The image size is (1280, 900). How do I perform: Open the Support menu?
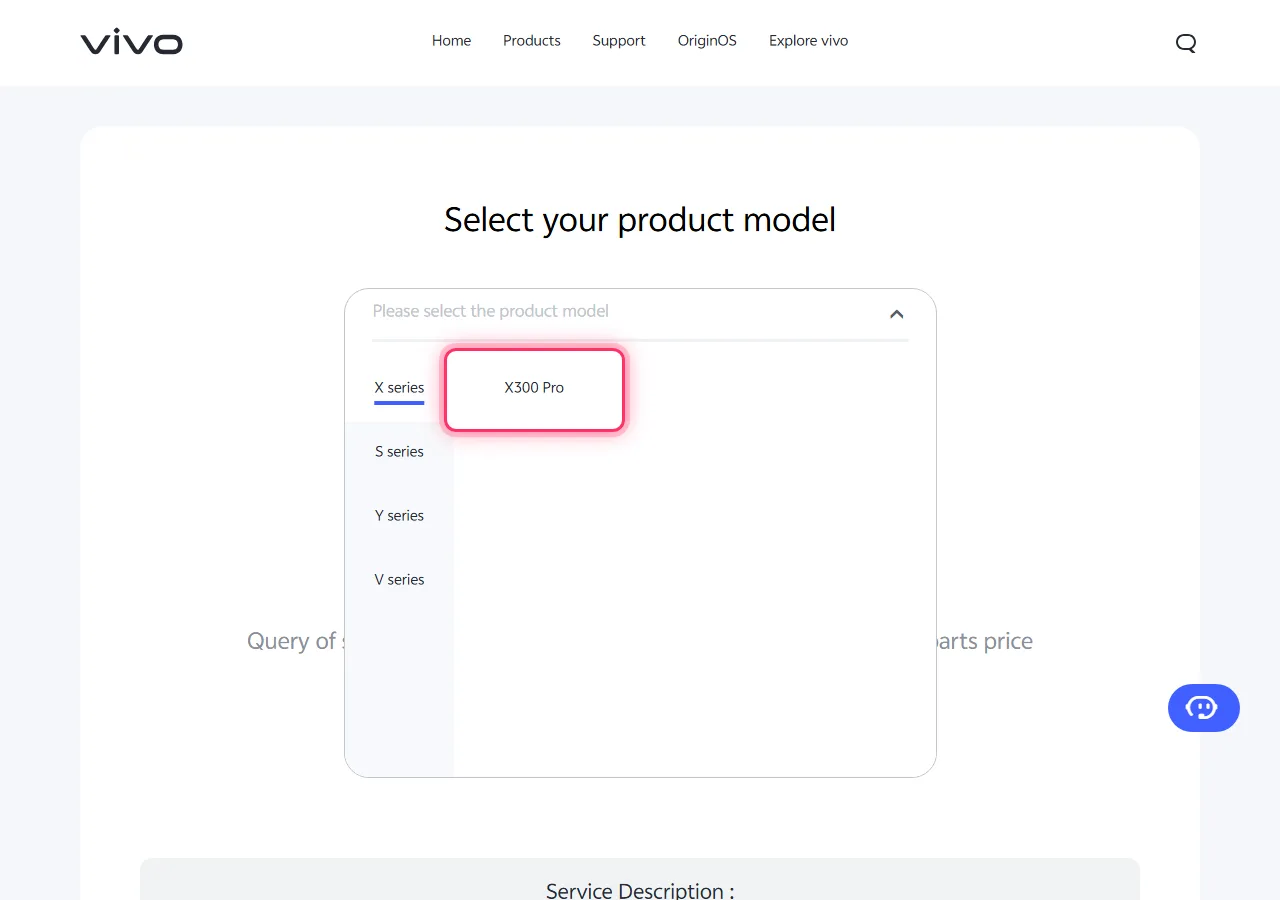(x=619, y=41)
